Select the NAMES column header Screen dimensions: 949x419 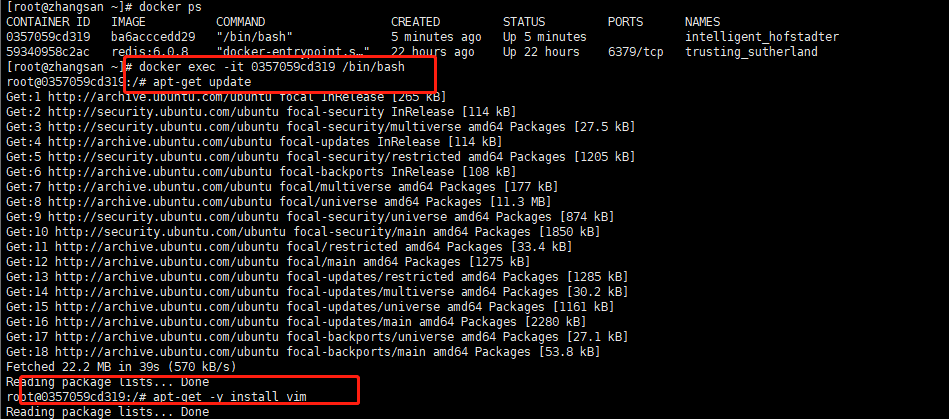[702, 22]
